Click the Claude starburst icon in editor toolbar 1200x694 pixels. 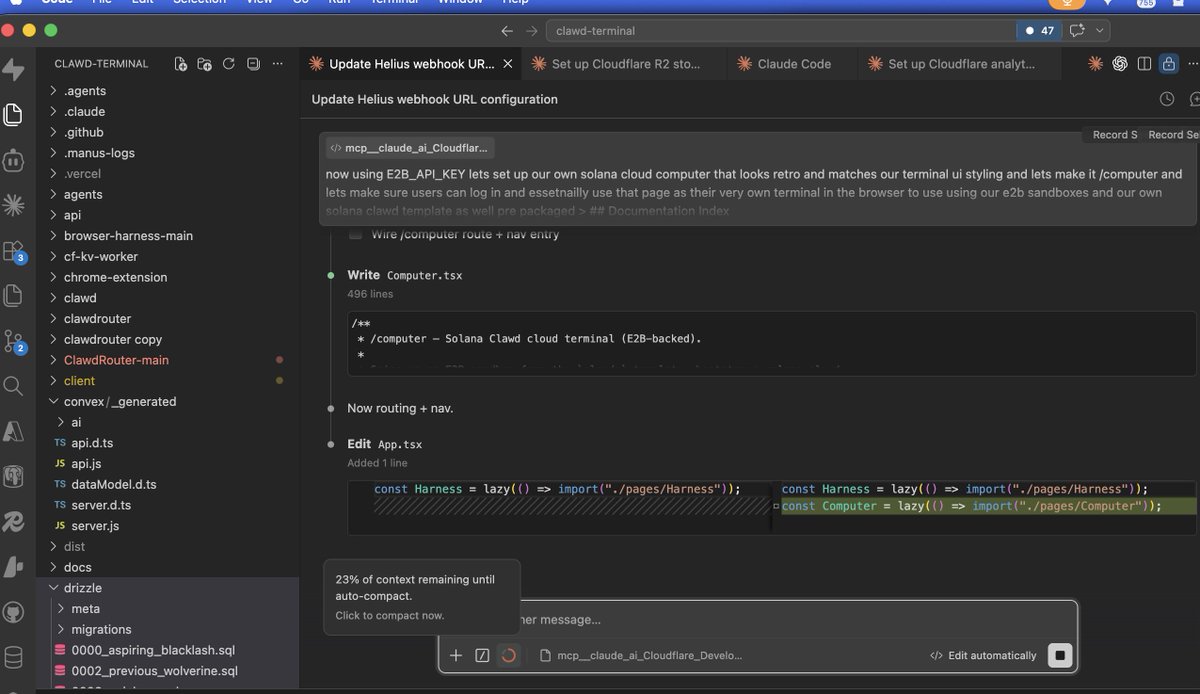[x=1095, y=64]
